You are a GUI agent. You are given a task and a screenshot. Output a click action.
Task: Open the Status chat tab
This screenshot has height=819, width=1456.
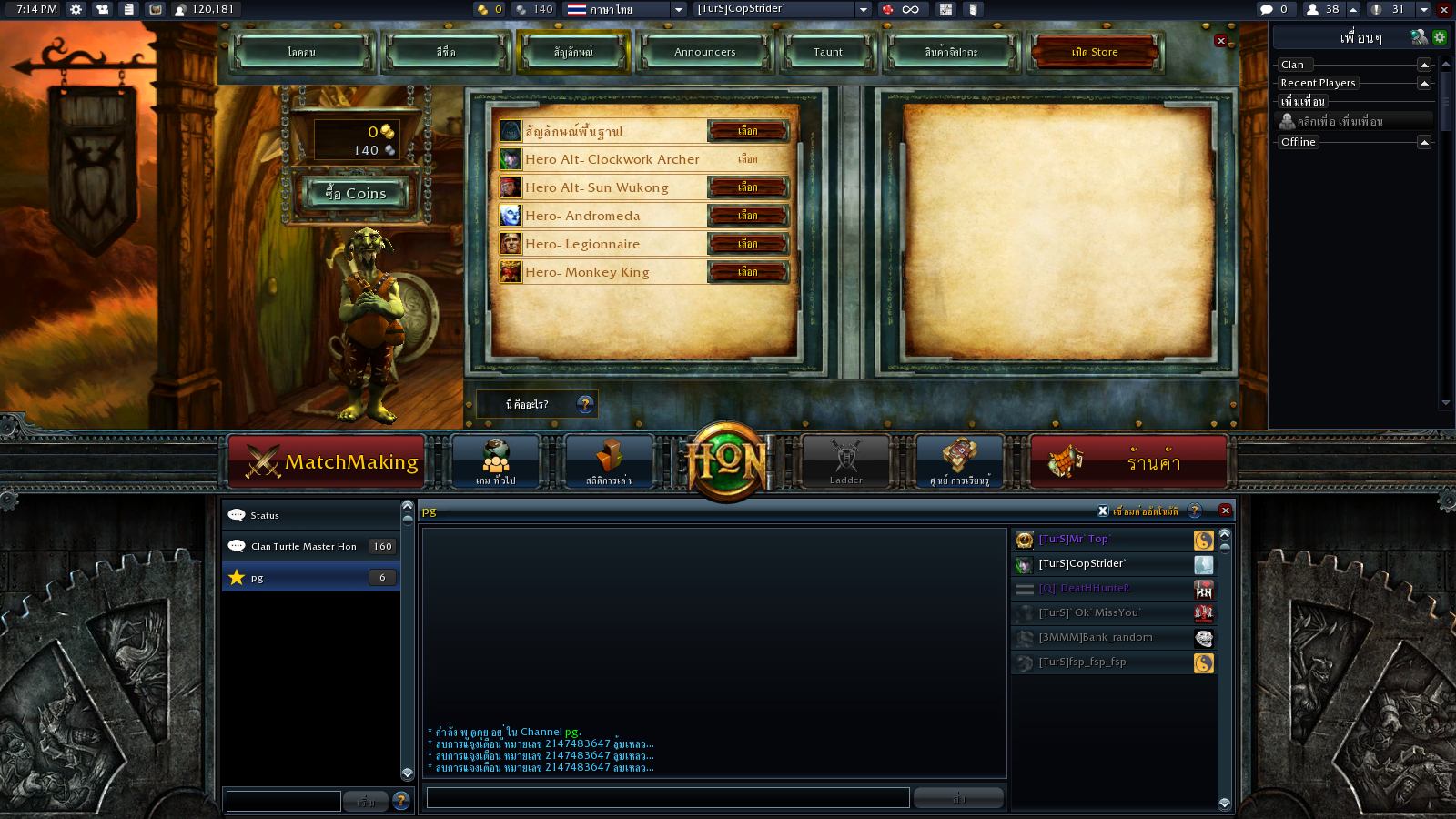click(x=311, y=515)
